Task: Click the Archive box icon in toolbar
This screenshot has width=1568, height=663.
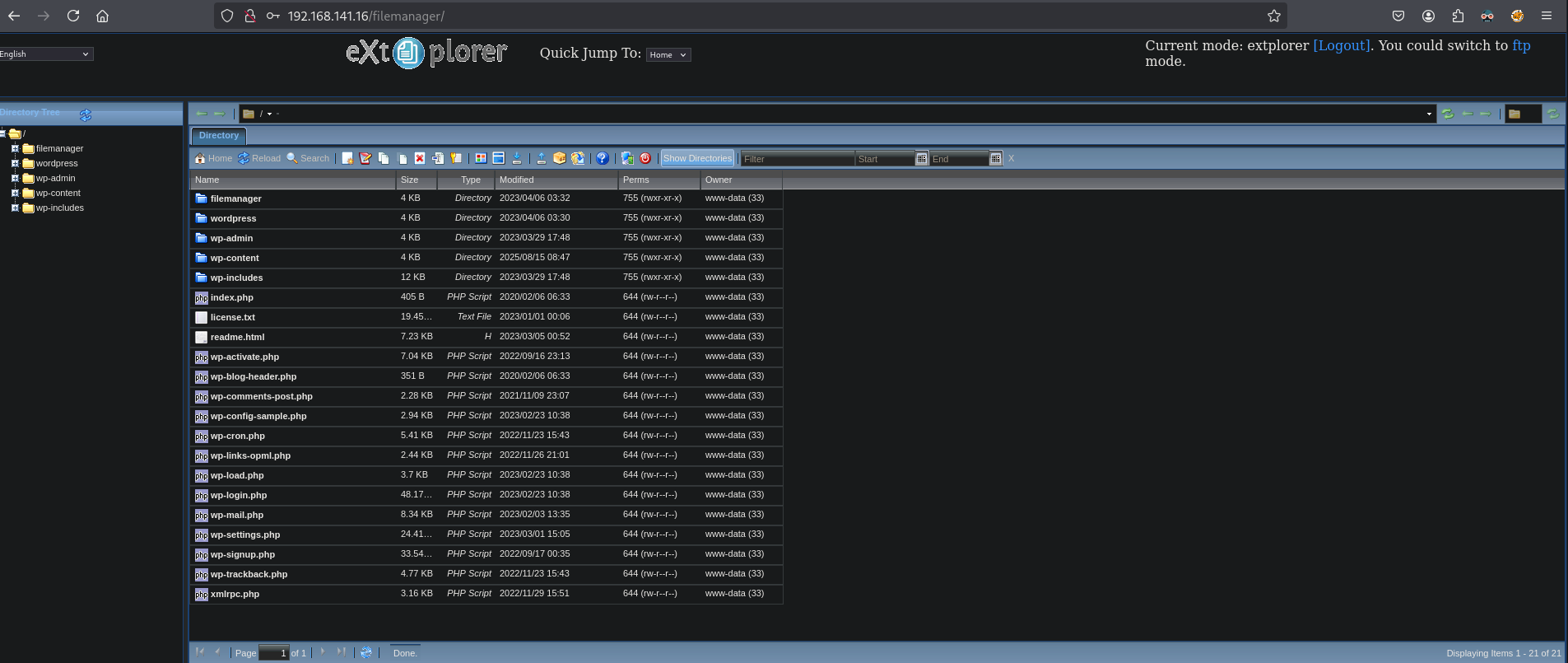Action: (x=560, y=158)
